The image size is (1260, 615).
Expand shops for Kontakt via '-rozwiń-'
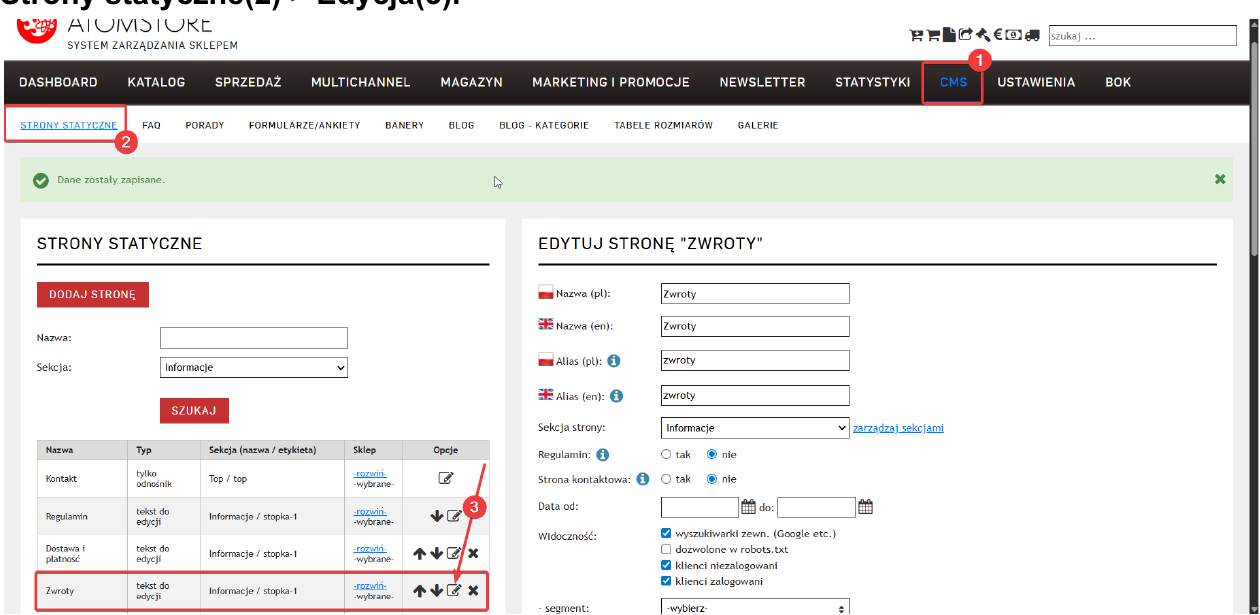(370, 473)
